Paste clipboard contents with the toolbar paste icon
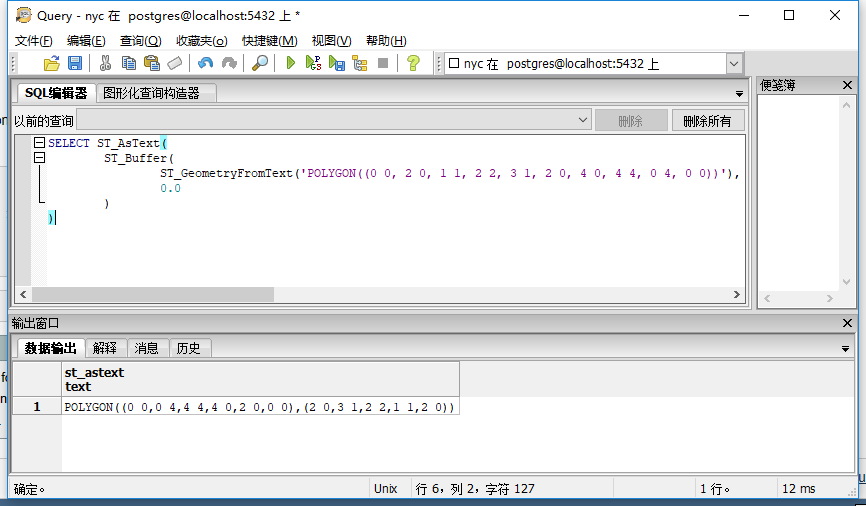The width and height of the screenshot is (866, 506). pyautogui.click(x=151, y=64)
